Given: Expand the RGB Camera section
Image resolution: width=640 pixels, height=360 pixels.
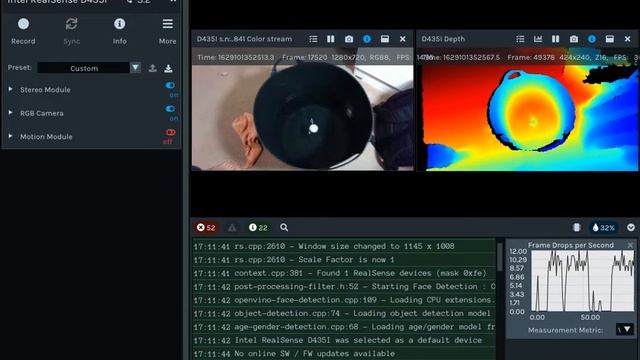Looking at the screenshot, I should [x=11, y=113].
